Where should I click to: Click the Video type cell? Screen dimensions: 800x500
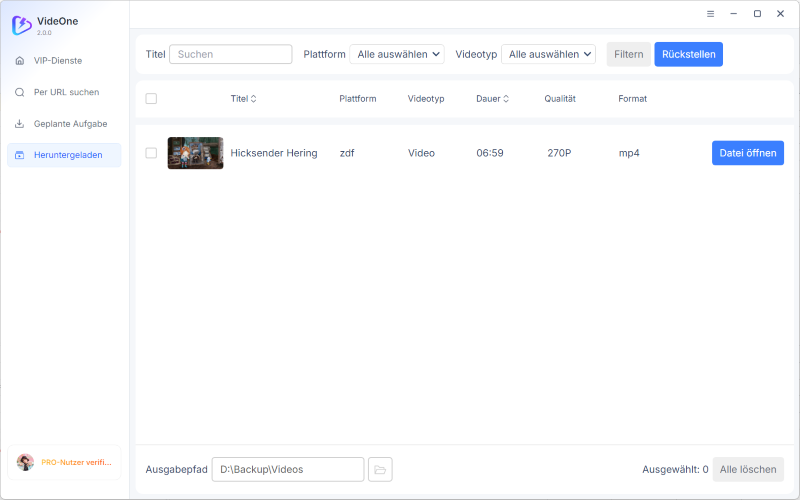(421, 153)
